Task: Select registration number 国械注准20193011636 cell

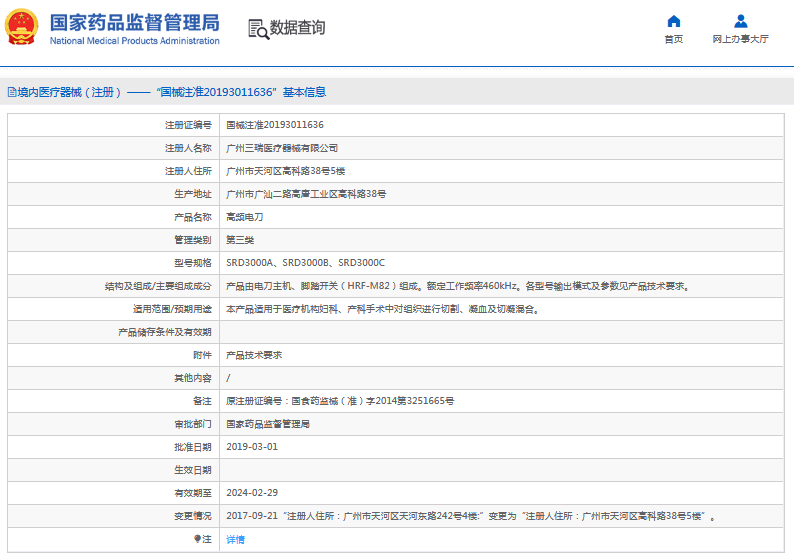Action: pos(275,125)
